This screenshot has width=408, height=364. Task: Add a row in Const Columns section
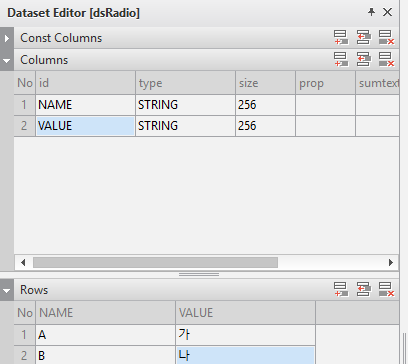[341, 37]
